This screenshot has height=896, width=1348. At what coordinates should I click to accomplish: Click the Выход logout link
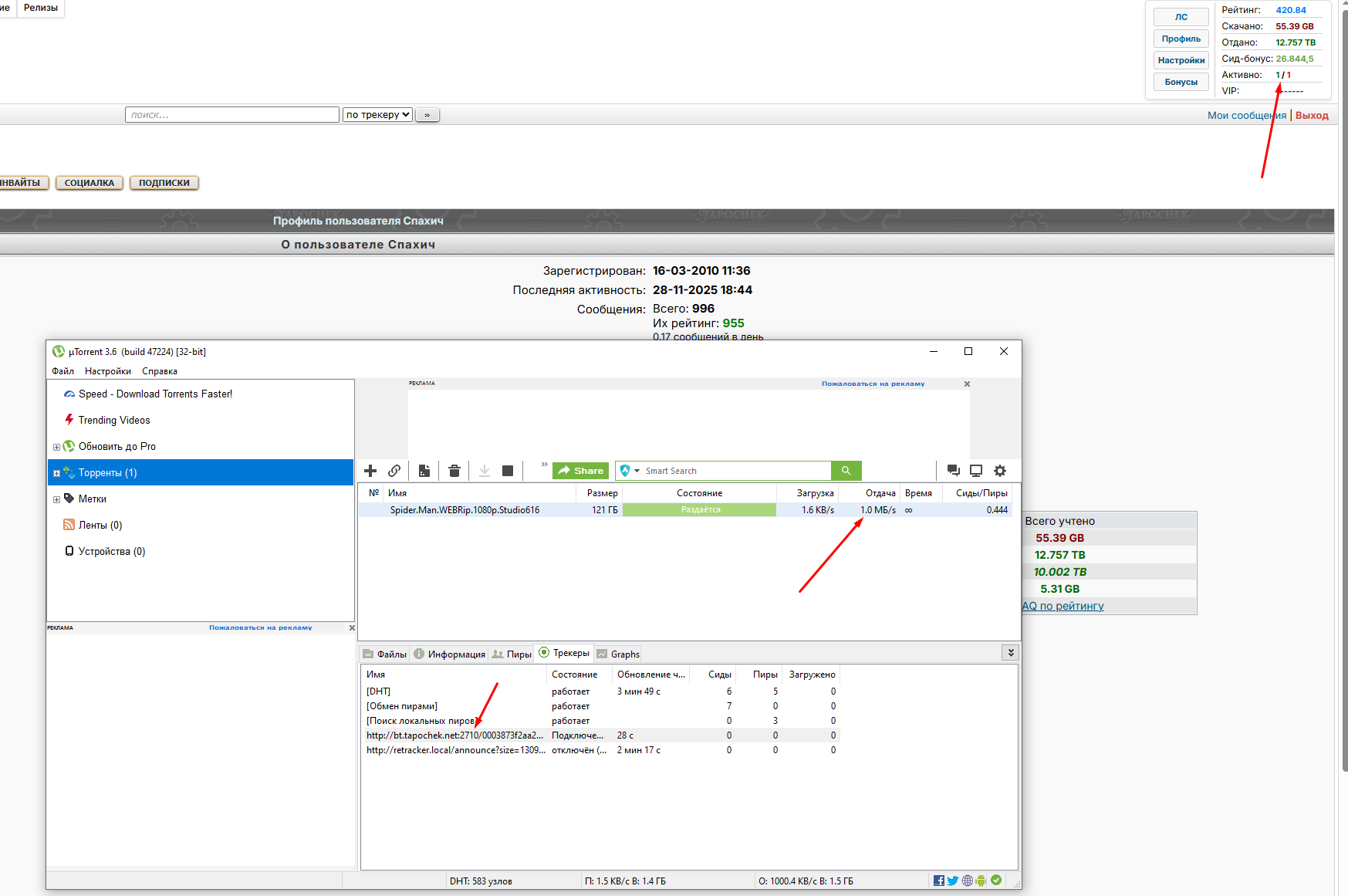(x=1312, y=116)
